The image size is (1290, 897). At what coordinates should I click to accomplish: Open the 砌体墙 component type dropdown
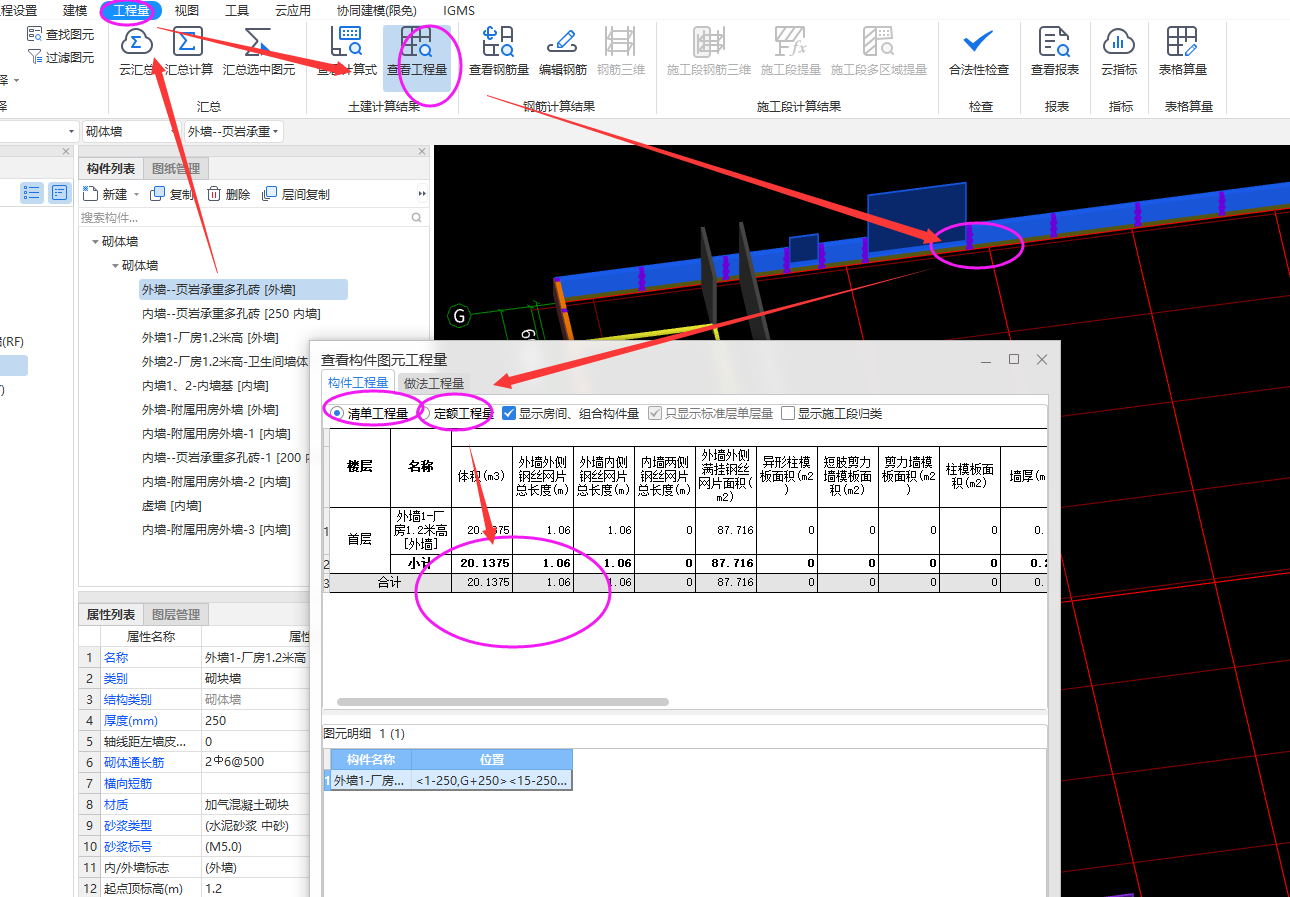point(130,131)
